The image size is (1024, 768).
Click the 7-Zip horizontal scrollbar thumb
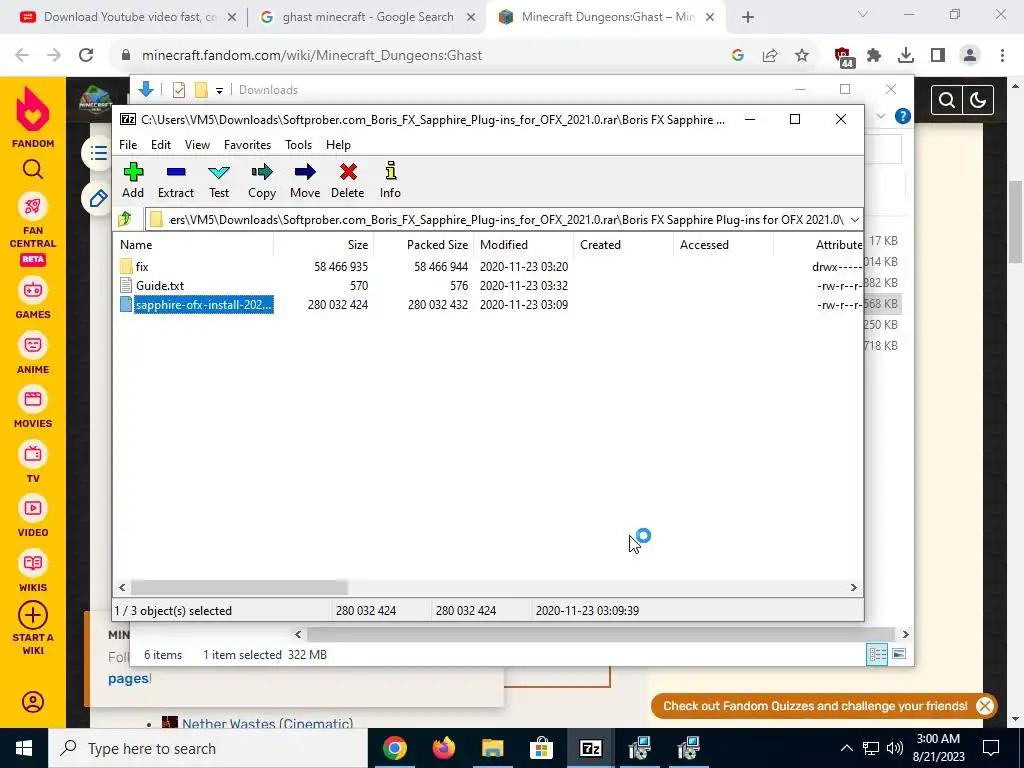tap(239, 588)
